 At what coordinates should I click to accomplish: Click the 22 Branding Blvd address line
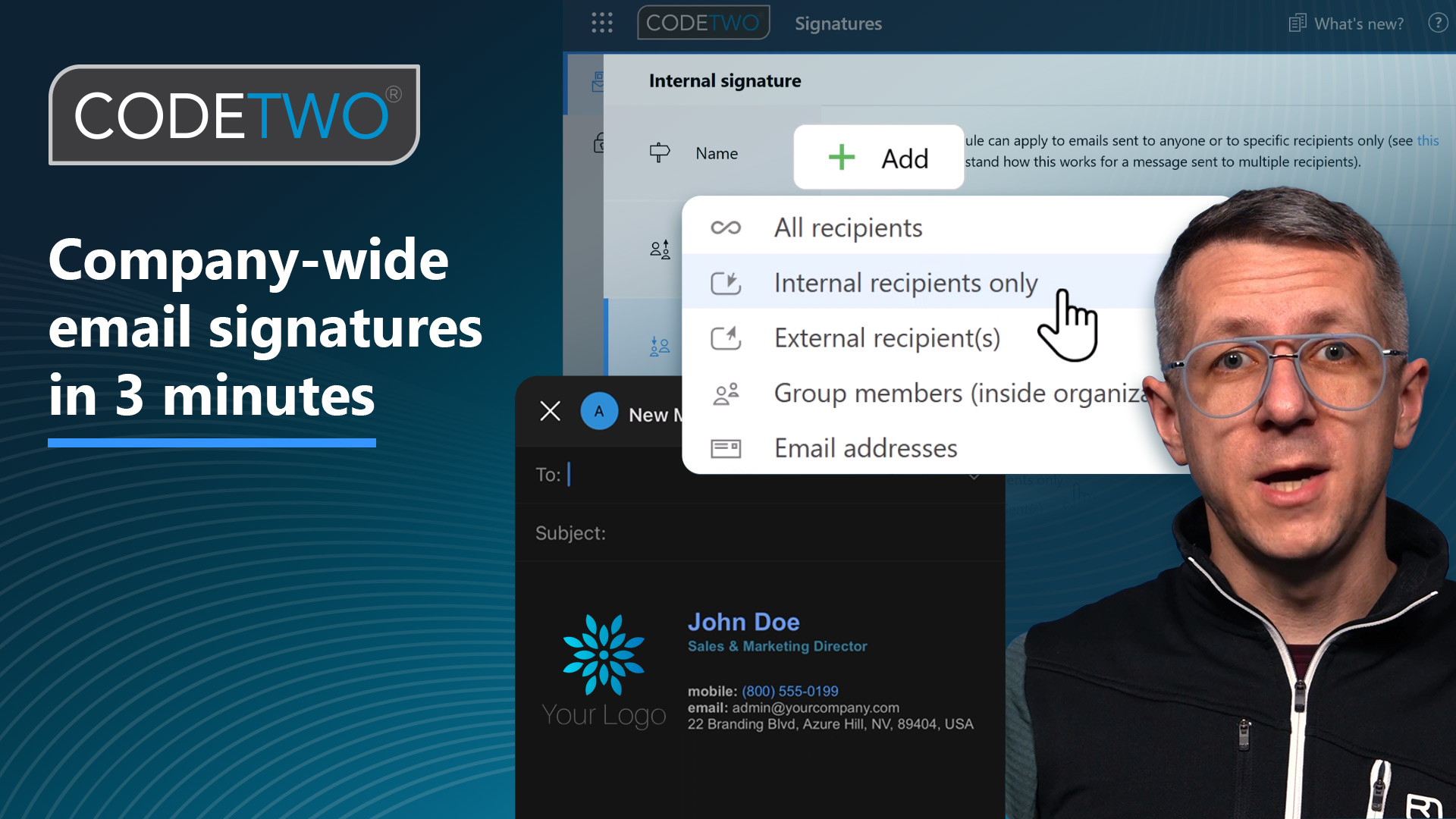point(830,724)
